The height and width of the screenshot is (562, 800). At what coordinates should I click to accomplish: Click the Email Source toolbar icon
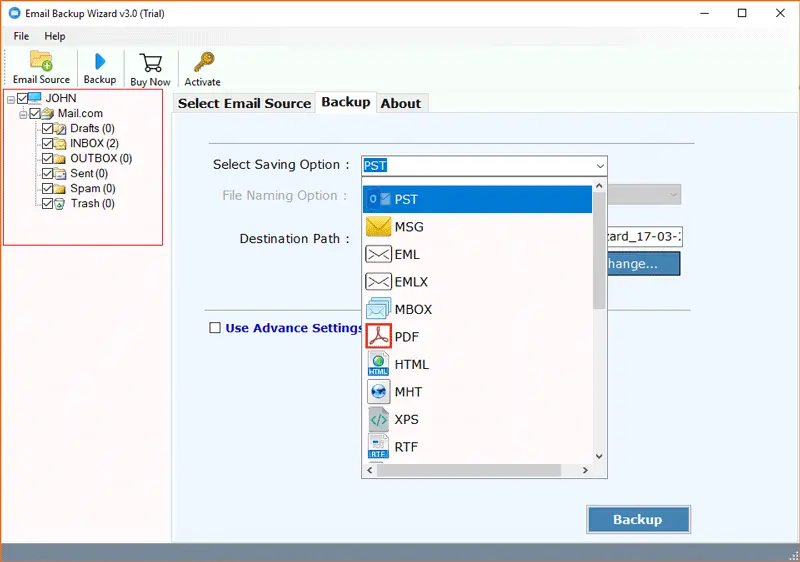point(41,67)
